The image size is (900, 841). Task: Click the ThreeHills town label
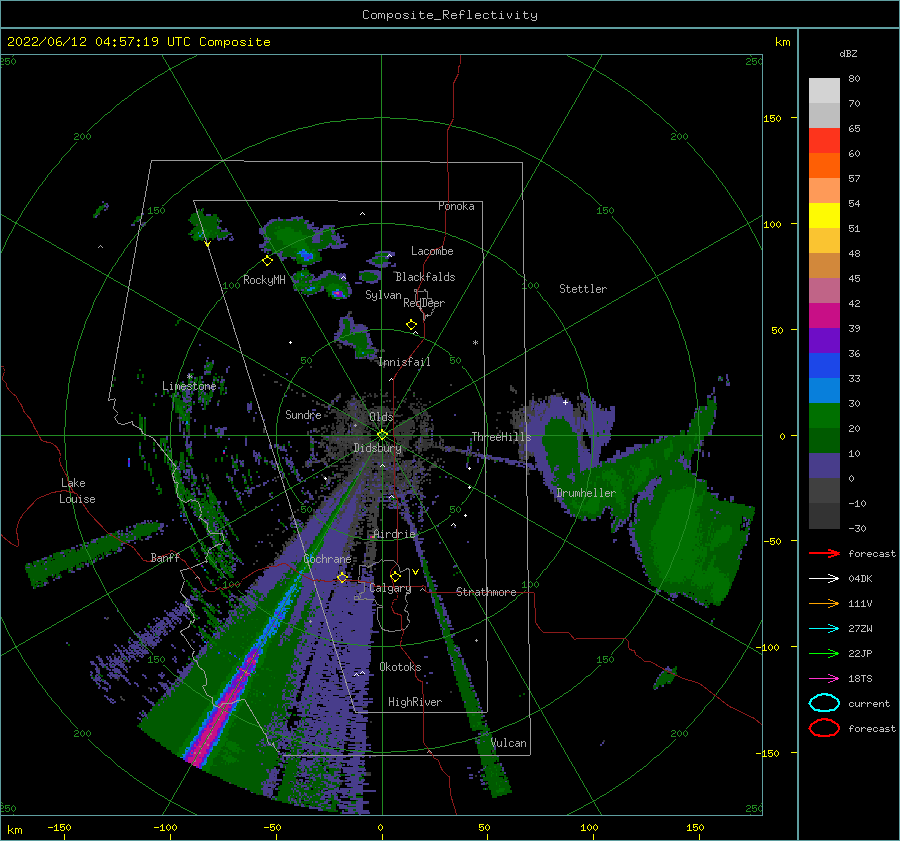coord(501,437)
